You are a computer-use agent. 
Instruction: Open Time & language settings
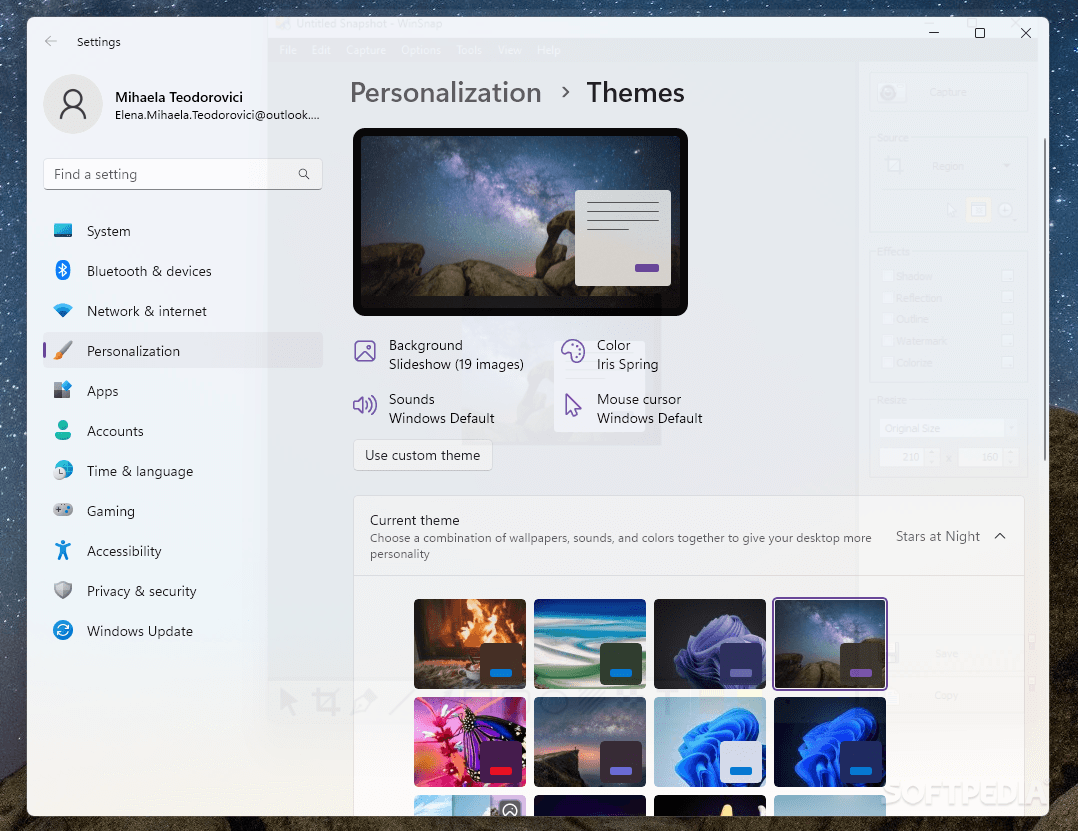[183, 471]
